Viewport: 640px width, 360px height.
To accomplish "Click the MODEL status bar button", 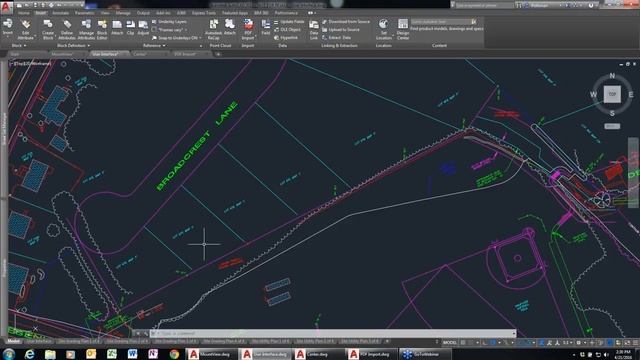I will (450, 342).
